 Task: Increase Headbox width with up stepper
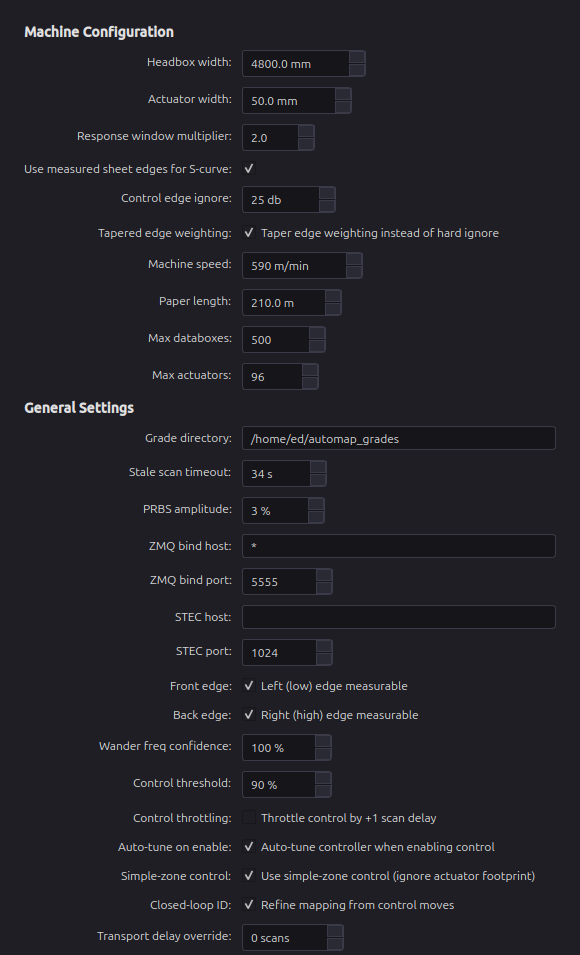[x=357, y=57]
